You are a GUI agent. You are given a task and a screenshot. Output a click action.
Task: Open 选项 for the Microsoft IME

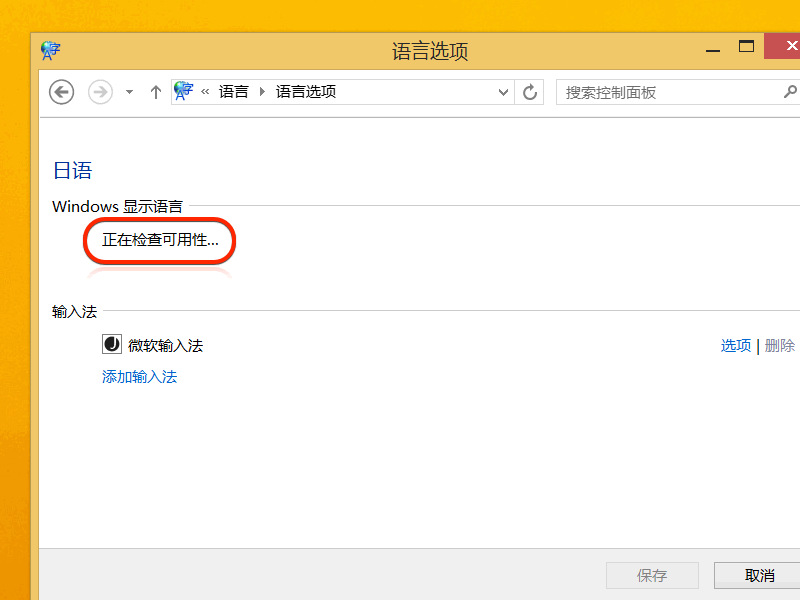coord(735,345)
